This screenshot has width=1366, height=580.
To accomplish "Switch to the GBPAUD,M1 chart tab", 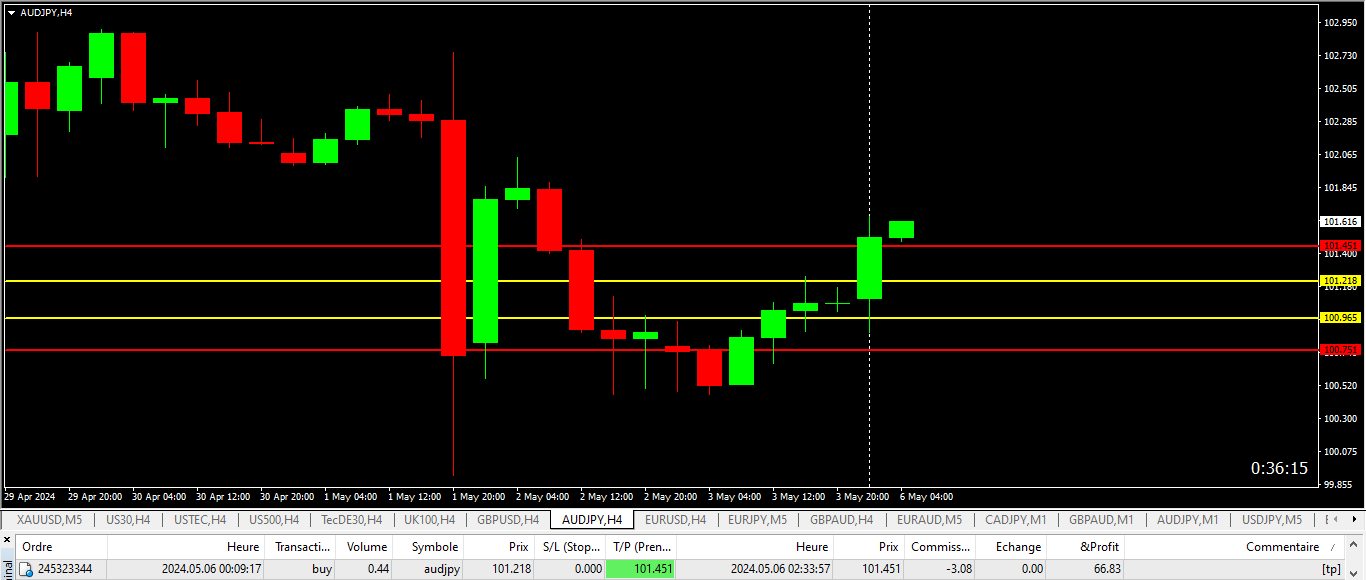I will pyautogui.click(x=1101, y=520).
